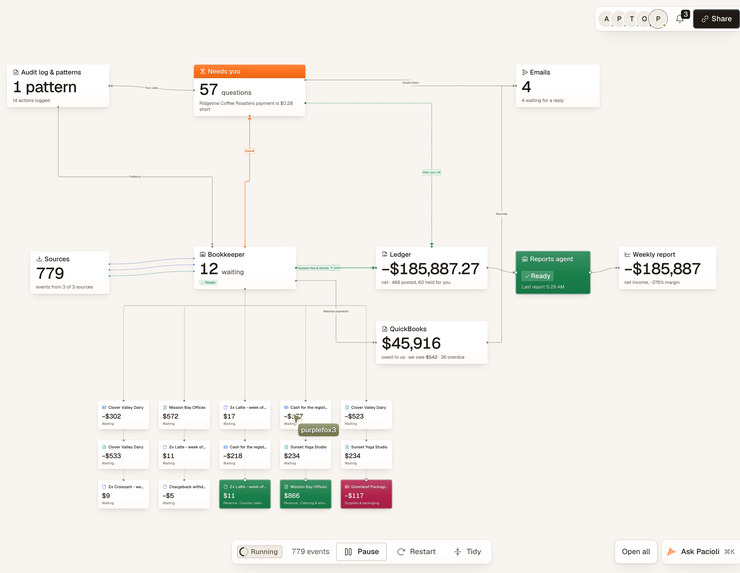Open the white 2x Latte $11 card
This screenshot has height=573, width=740.
point(184,455)
